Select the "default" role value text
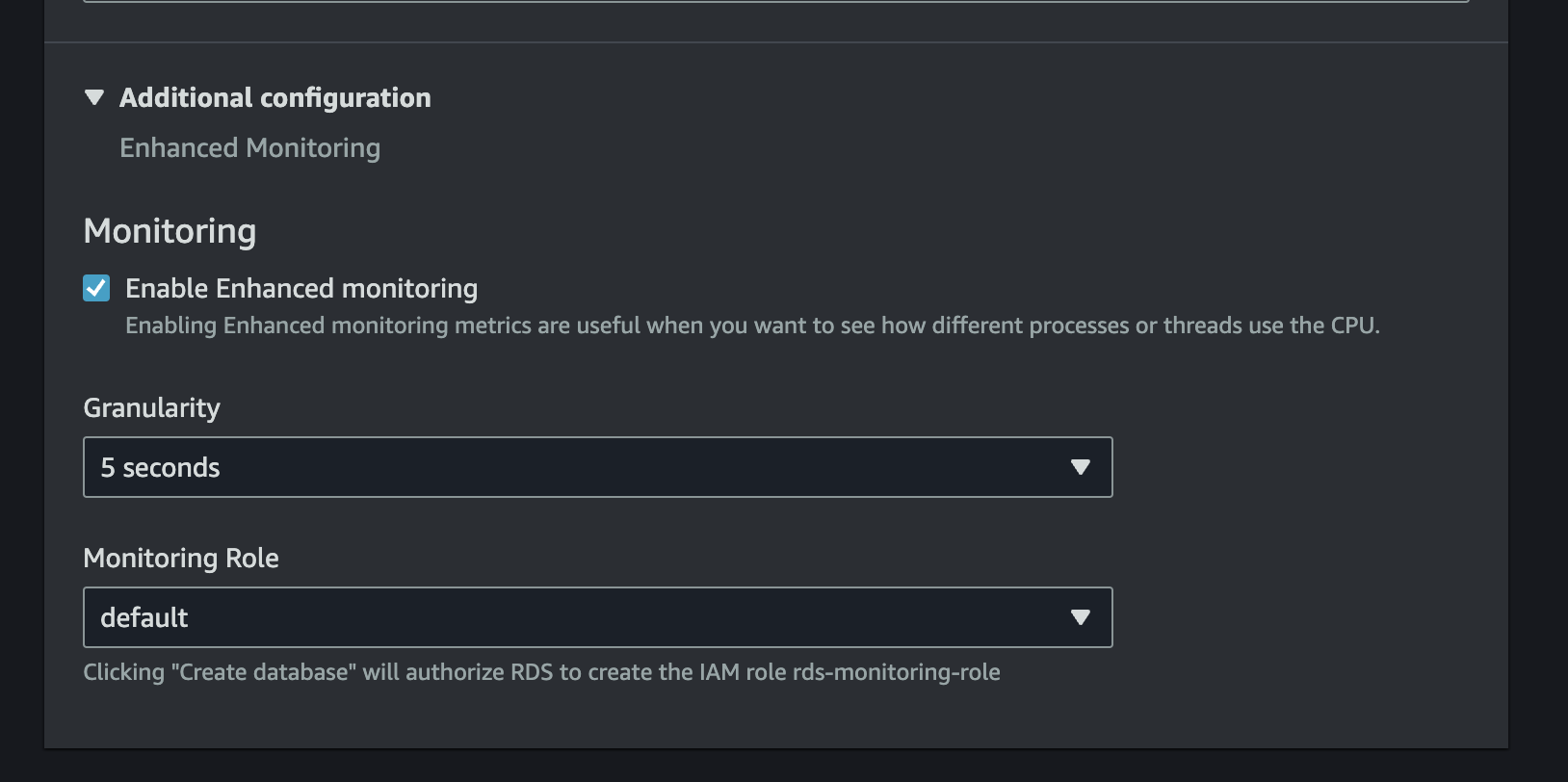Screen dimensions: 1568x782 [x=144, y=617]
